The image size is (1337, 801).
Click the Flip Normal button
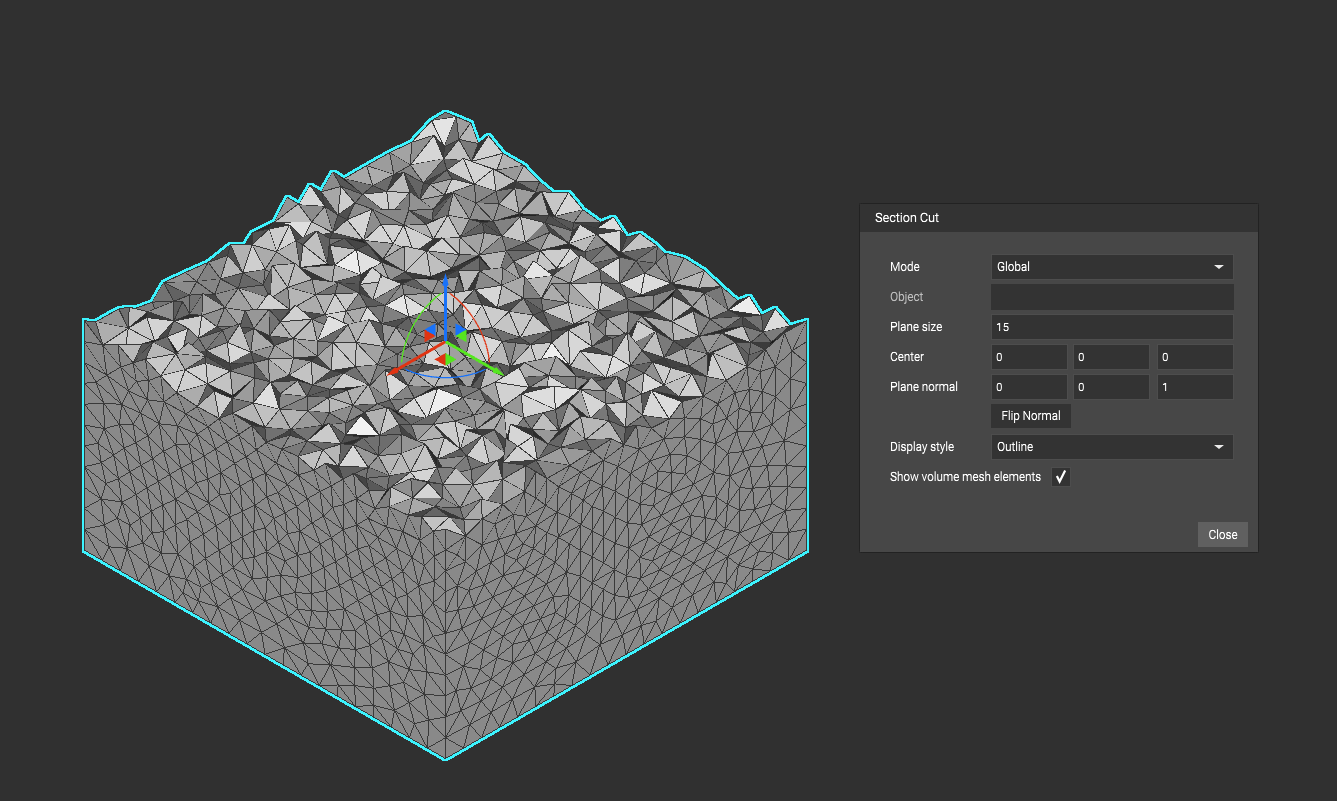1030,416
